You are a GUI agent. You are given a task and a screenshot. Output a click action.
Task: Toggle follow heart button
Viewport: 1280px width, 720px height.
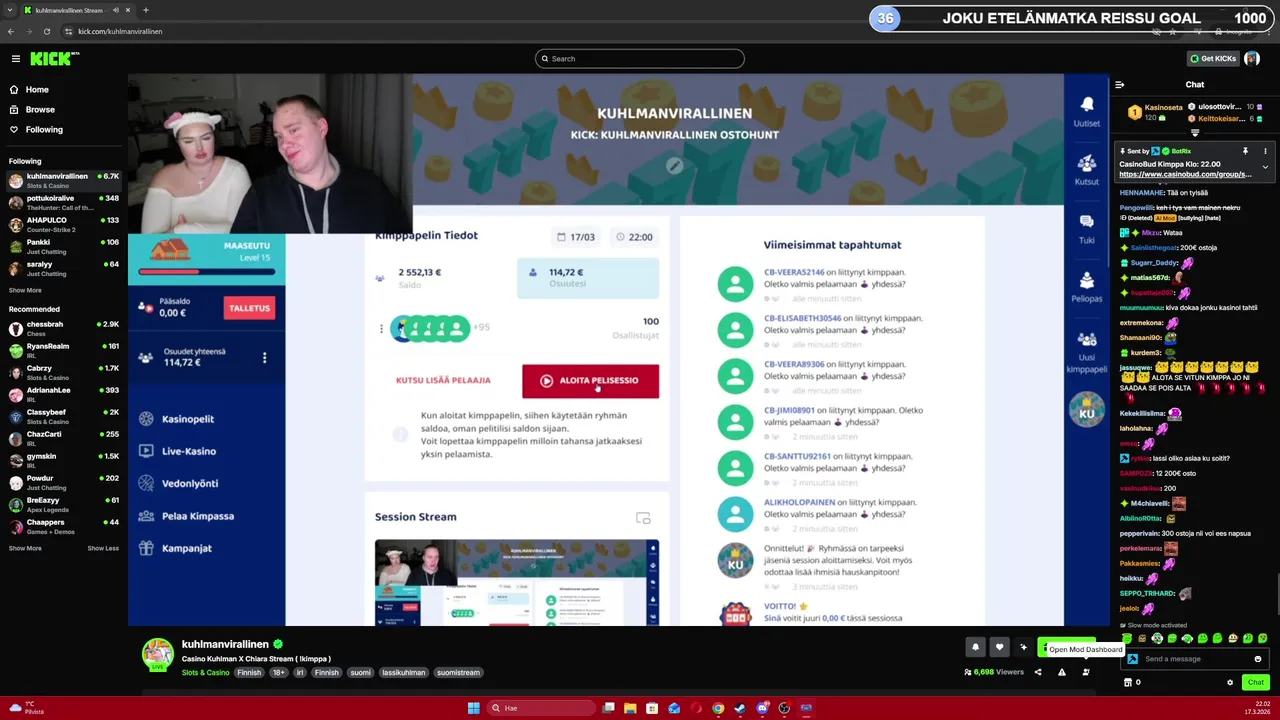point(999,648)
